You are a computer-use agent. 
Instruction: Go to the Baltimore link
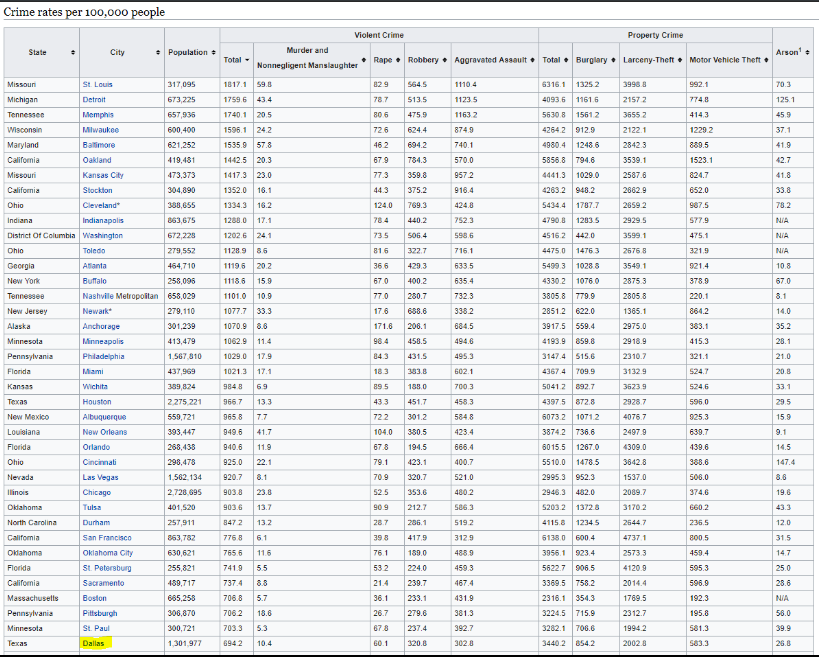pyautogui.click(x=99, y=145)
